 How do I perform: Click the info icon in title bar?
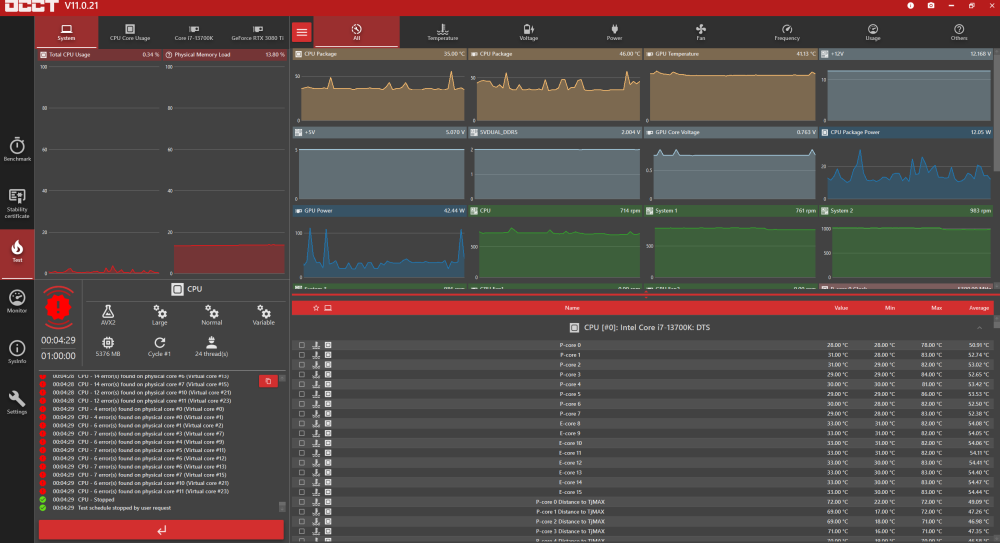tap(910, 6)
